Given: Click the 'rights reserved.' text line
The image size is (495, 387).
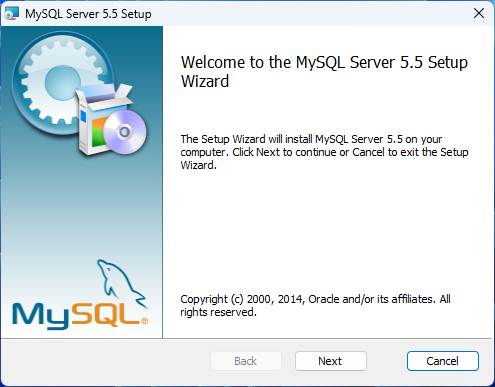Looking at the screenshot, I should (x=218, y=312).
